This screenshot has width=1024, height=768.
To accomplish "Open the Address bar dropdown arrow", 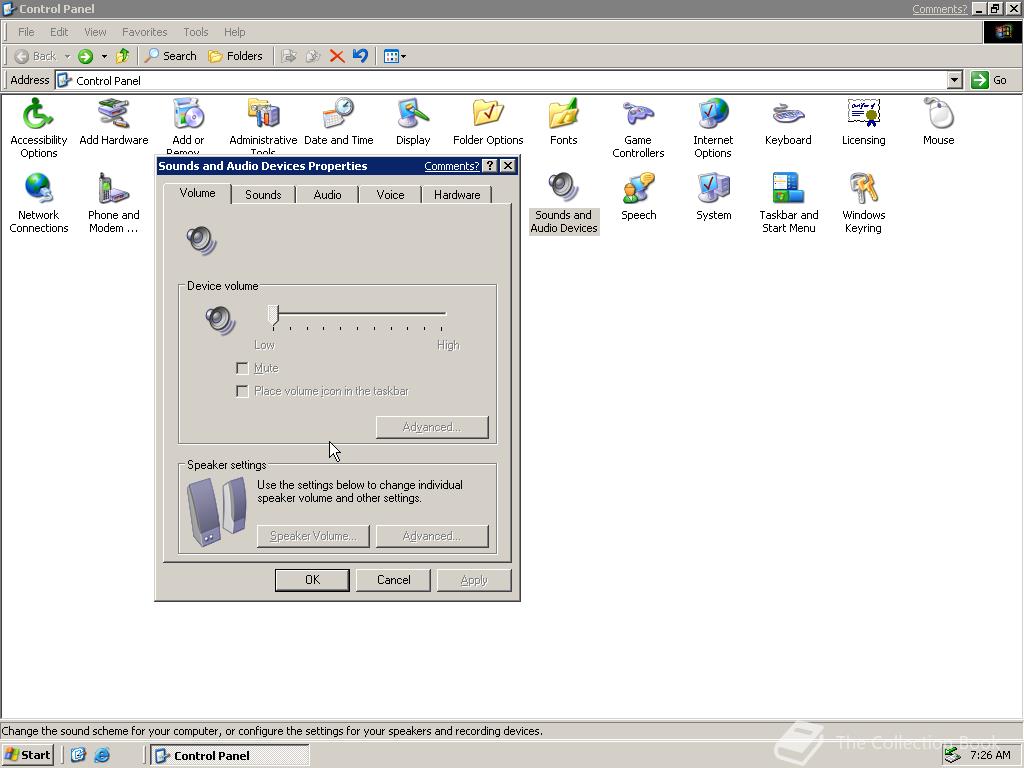I will tap(955, 80).
